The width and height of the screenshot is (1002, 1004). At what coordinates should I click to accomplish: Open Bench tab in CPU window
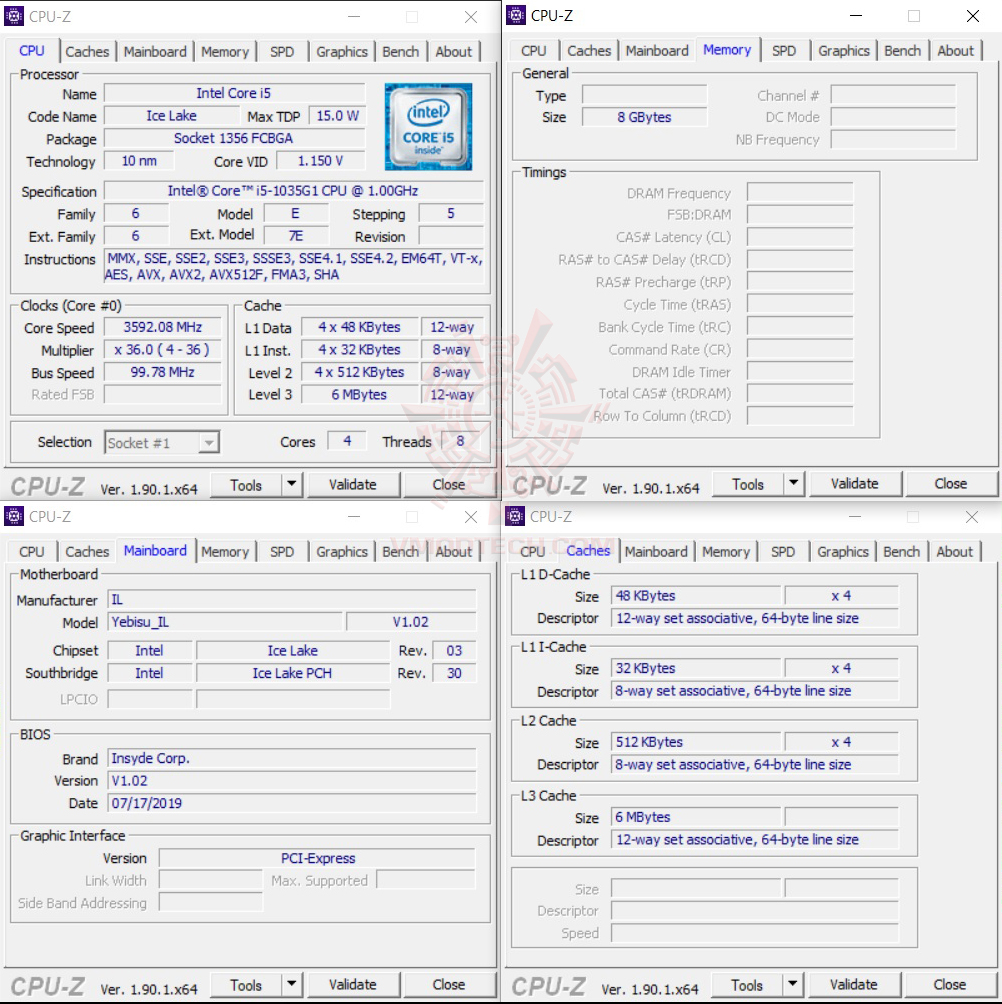(401, 52)
